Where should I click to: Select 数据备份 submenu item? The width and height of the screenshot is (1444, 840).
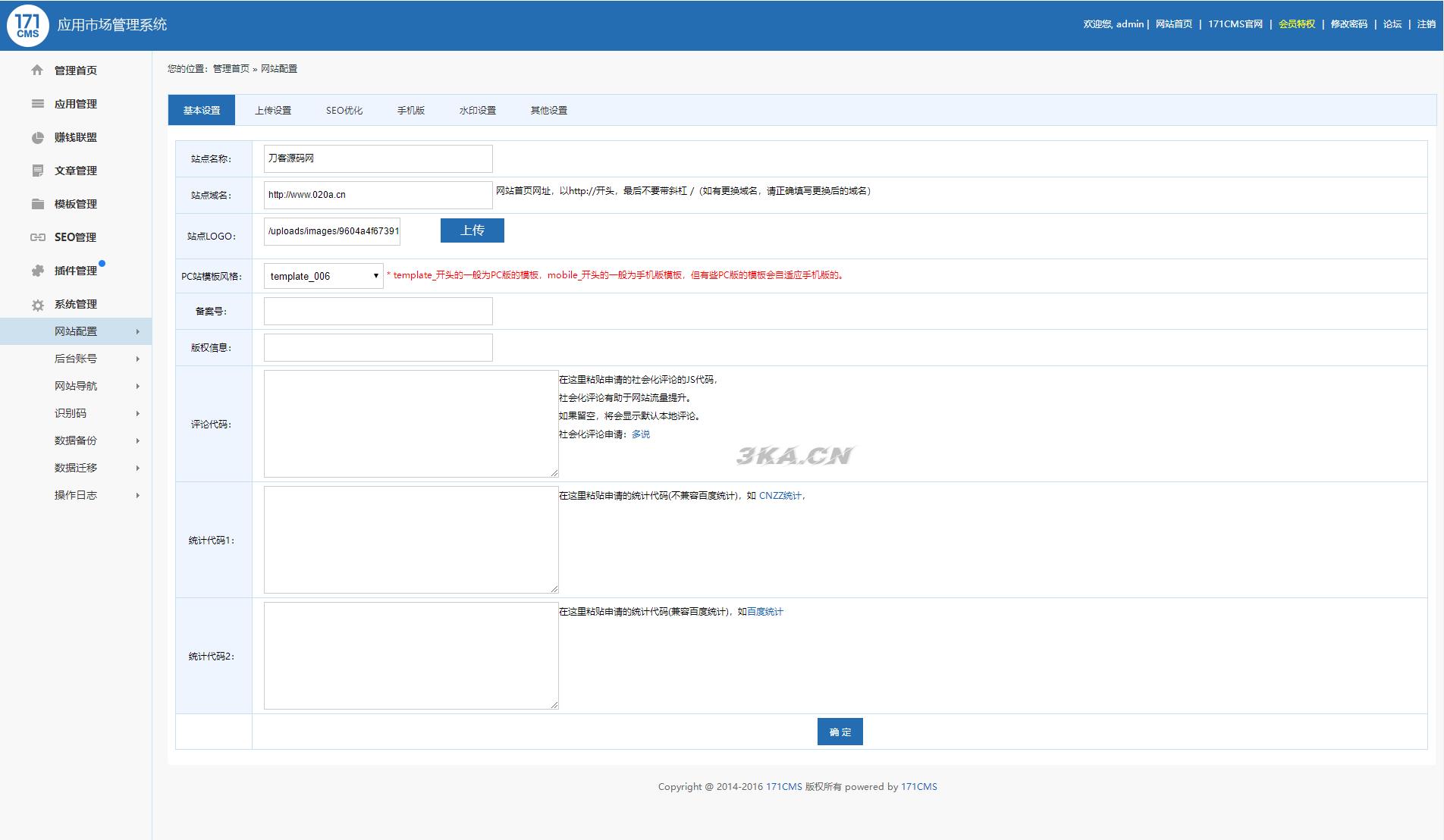76,440
